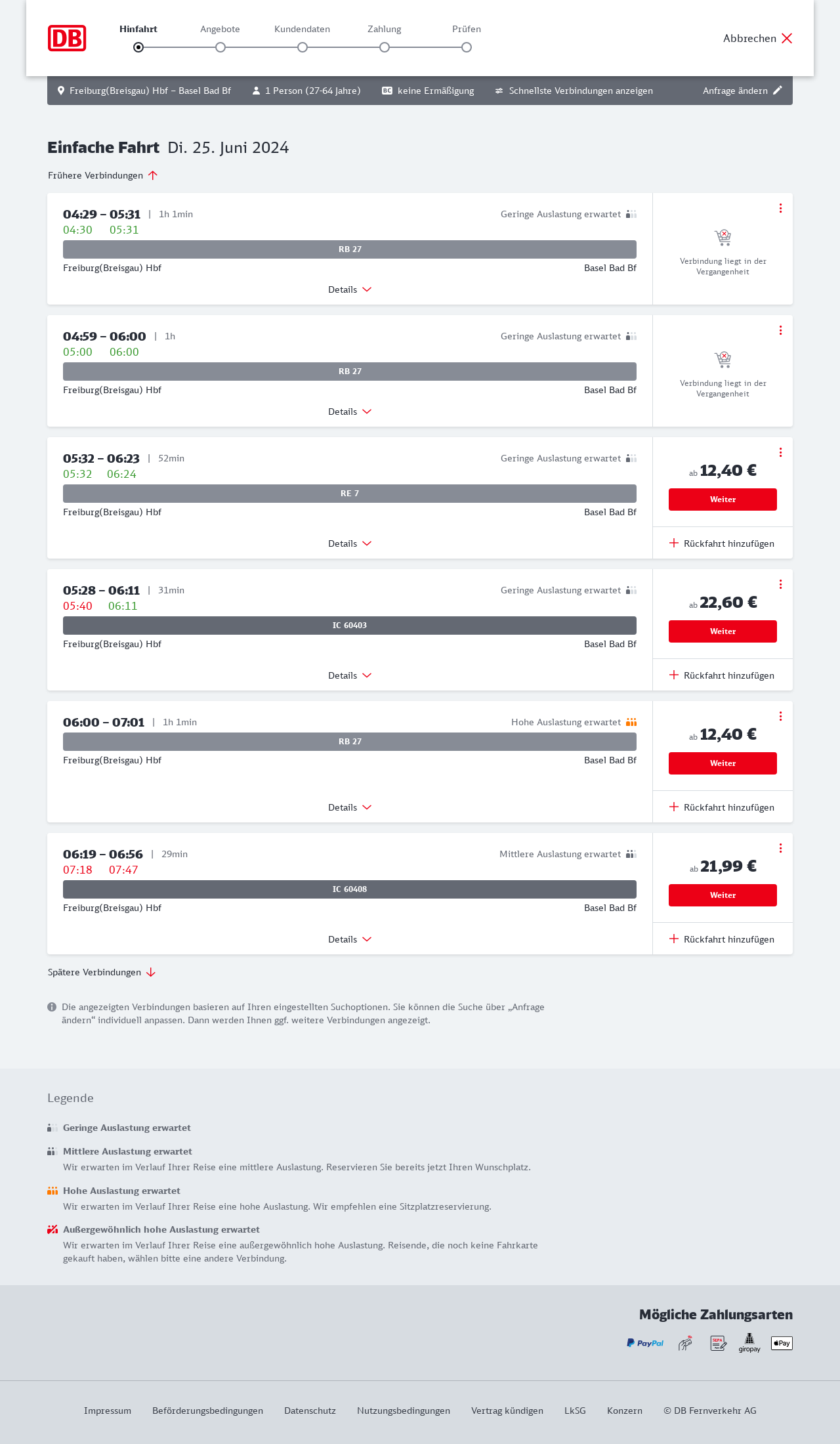The width and height of the screenshot is (840, 1444).
Task: Expand Details for the 05:32 RE 7 connection
Action: (350, 543)
